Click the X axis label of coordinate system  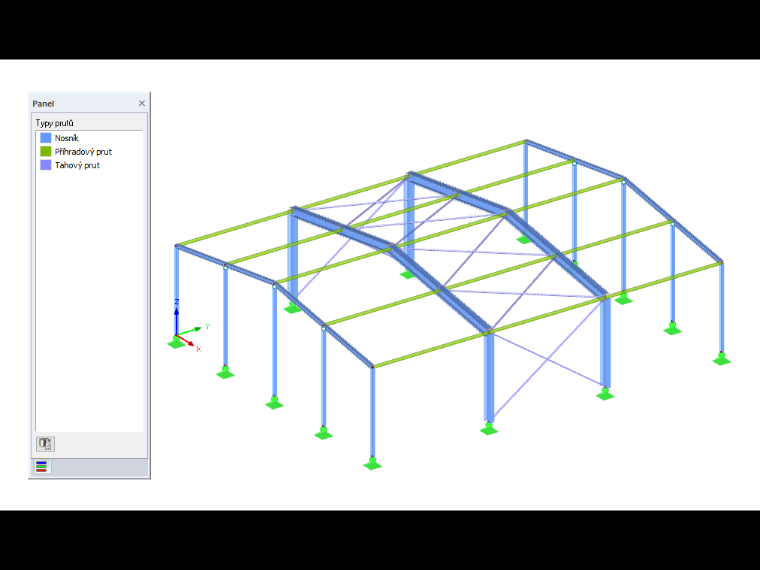coord(199,349)
